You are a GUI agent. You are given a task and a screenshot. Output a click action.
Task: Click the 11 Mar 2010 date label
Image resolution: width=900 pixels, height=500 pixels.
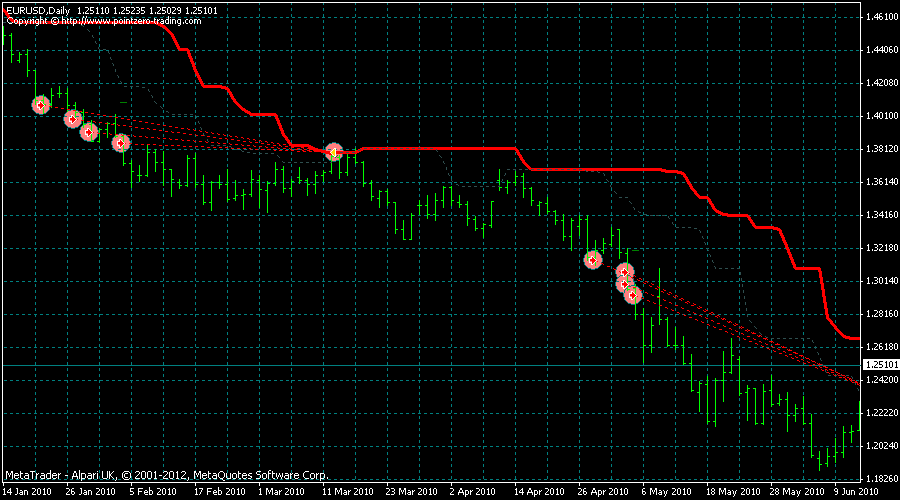(347, 492)
